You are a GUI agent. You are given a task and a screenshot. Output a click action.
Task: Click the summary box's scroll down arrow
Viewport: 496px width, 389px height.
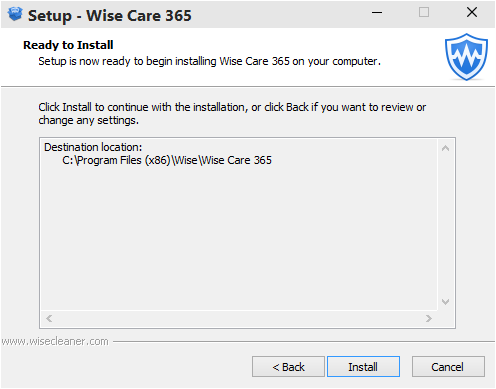point(445,302)
